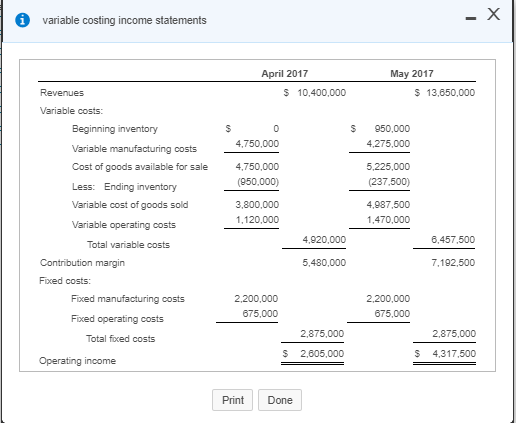The image size is (516, 423).
Task: Click the Print button
Action: point(232,400)
